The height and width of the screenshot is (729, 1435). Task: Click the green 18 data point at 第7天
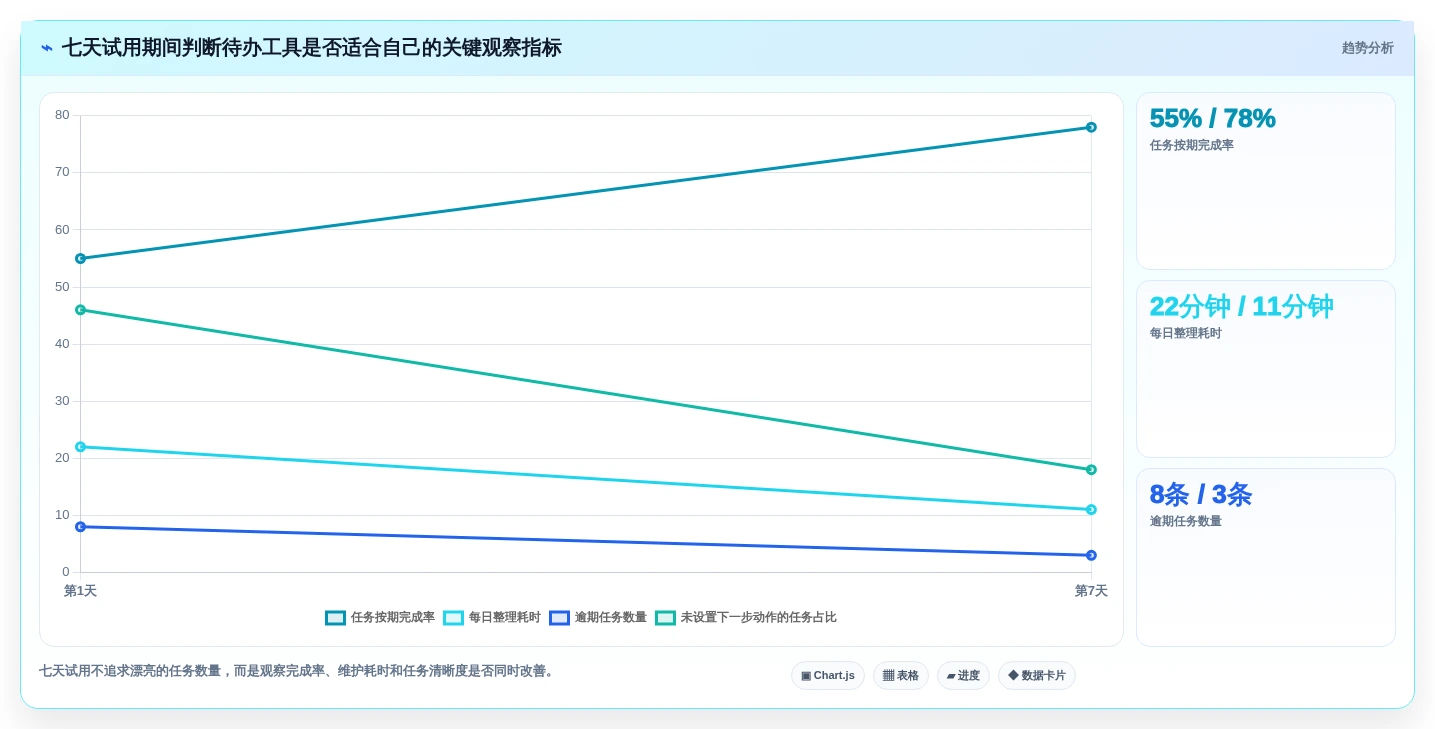(1091, 470)
